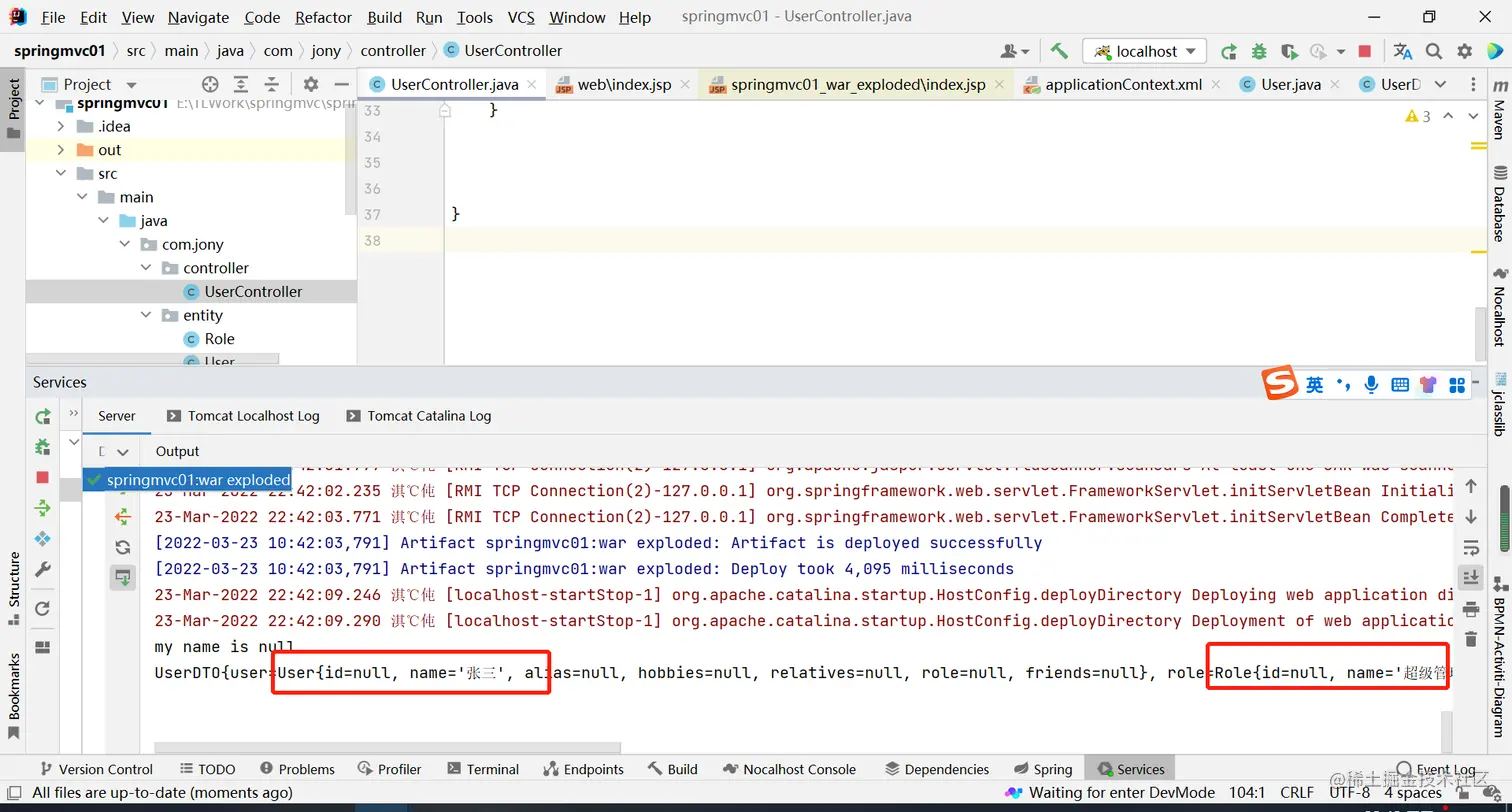The width and height of the screenshot is (1512, 812).
Task: Open the Tomcat Catalina Log tab
Action: [418, 416]
